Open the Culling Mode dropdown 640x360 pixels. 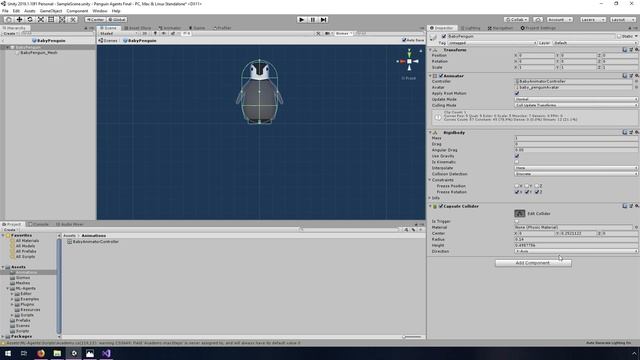tap(576, 105)
